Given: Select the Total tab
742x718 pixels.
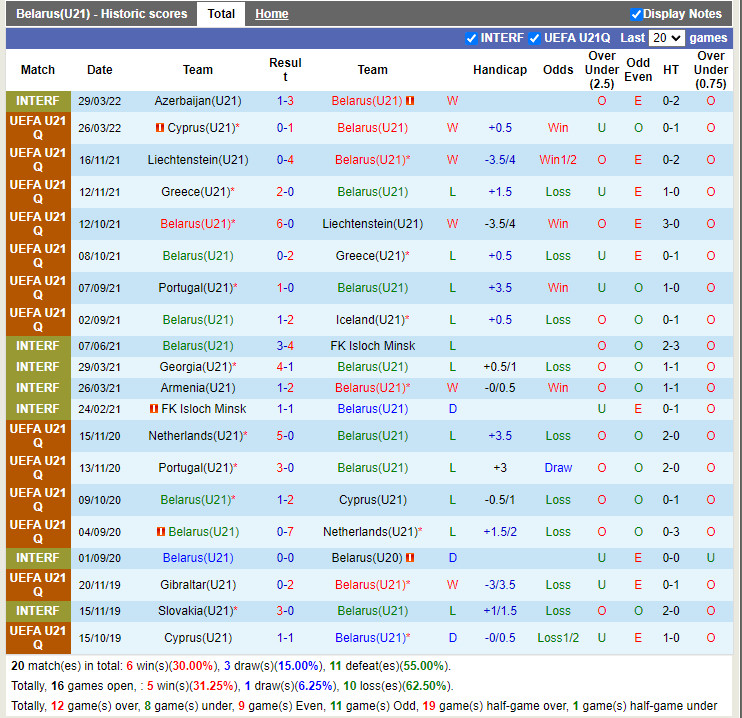Looking at the screenshot, I should (x=221, y=14).
